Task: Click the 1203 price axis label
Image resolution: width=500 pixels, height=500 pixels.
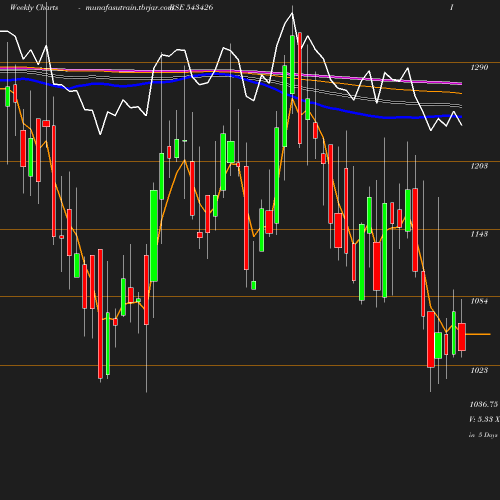Action: [x=479, y=166]
